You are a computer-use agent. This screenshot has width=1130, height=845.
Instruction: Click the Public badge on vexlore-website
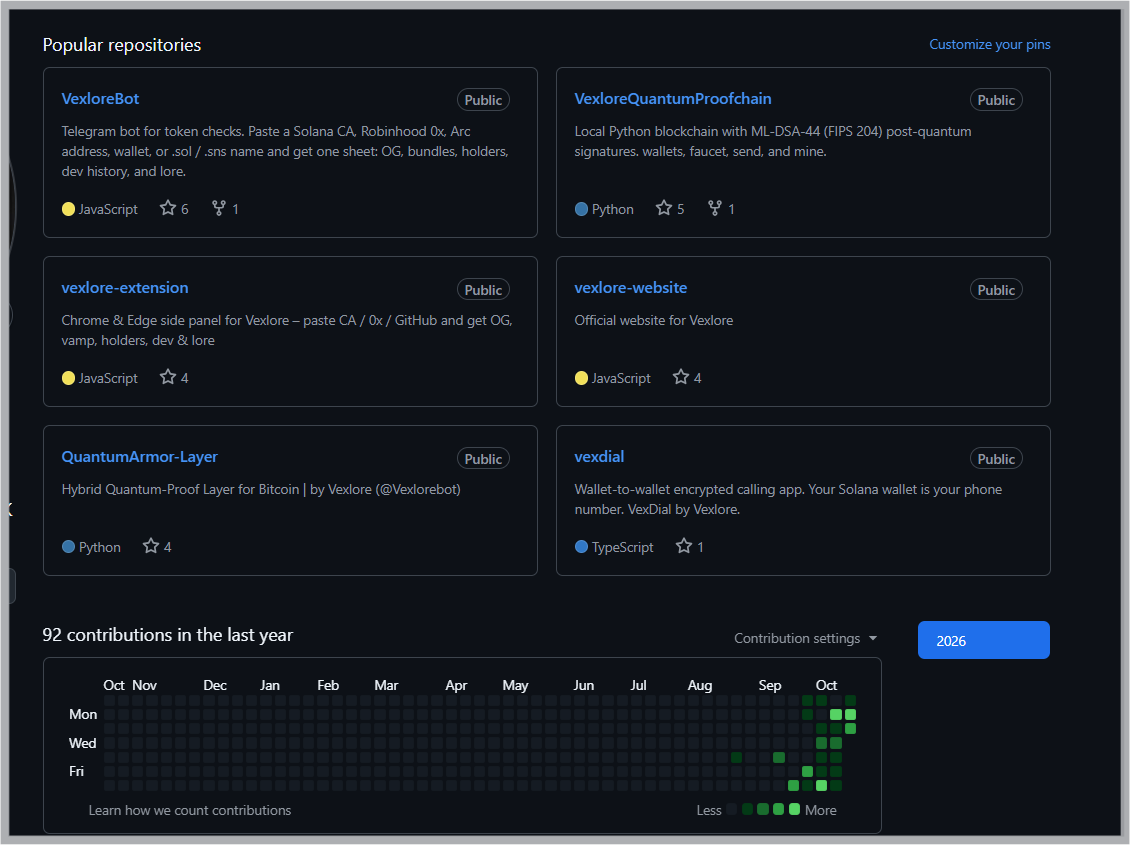pos(996,290)
